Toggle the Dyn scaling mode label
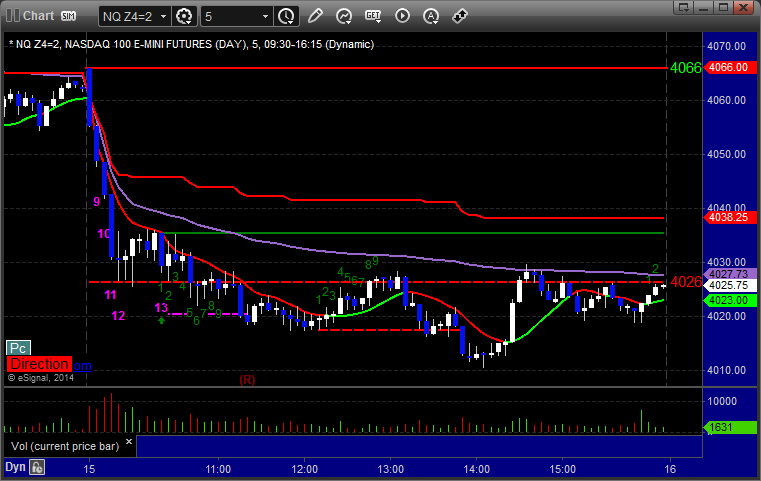The height and width of the screenshot is (481, 761). tap(15, 466)
